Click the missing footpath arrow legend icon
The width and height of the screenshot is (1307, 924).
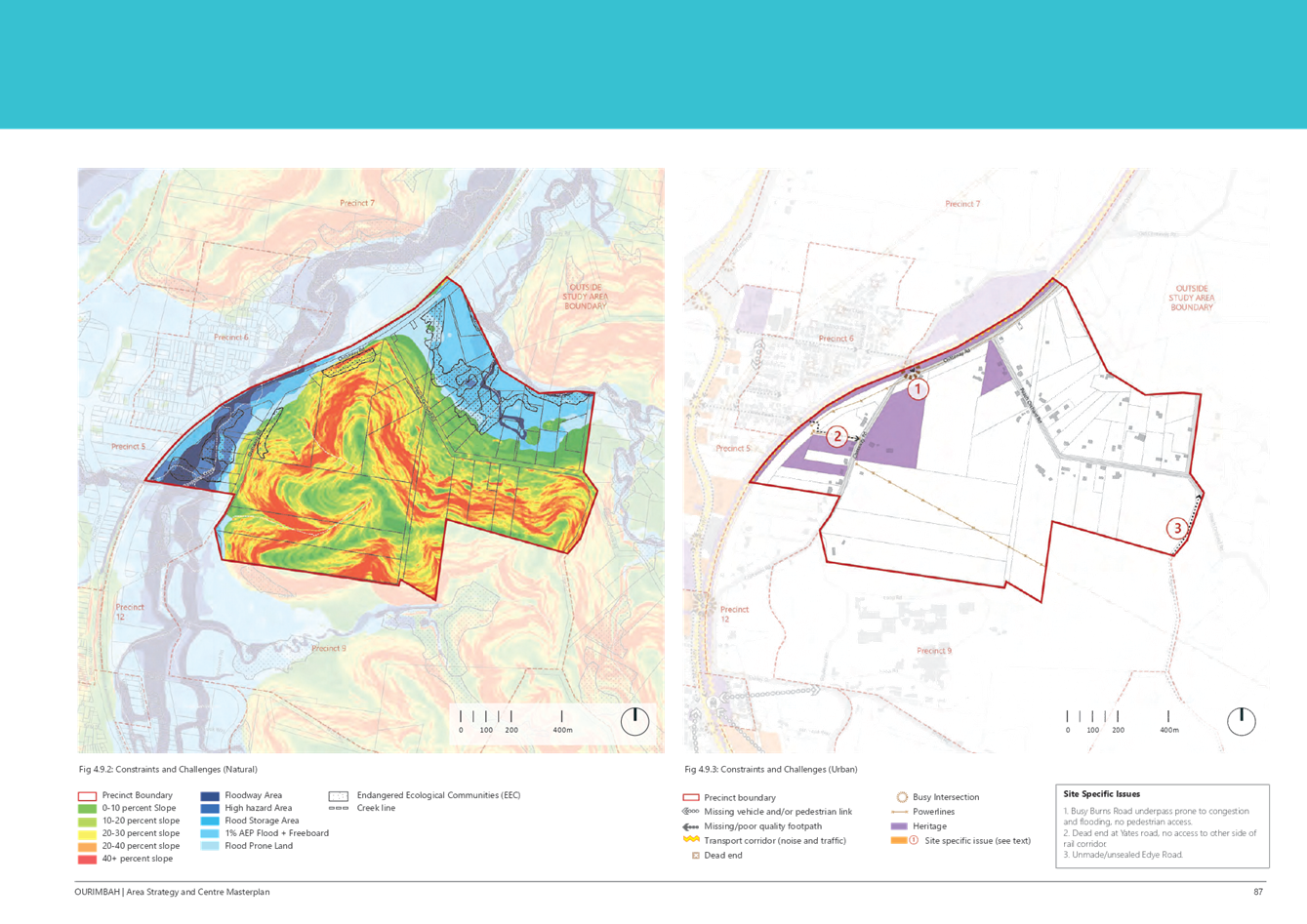pyautogui.click(x=691, y=825)
